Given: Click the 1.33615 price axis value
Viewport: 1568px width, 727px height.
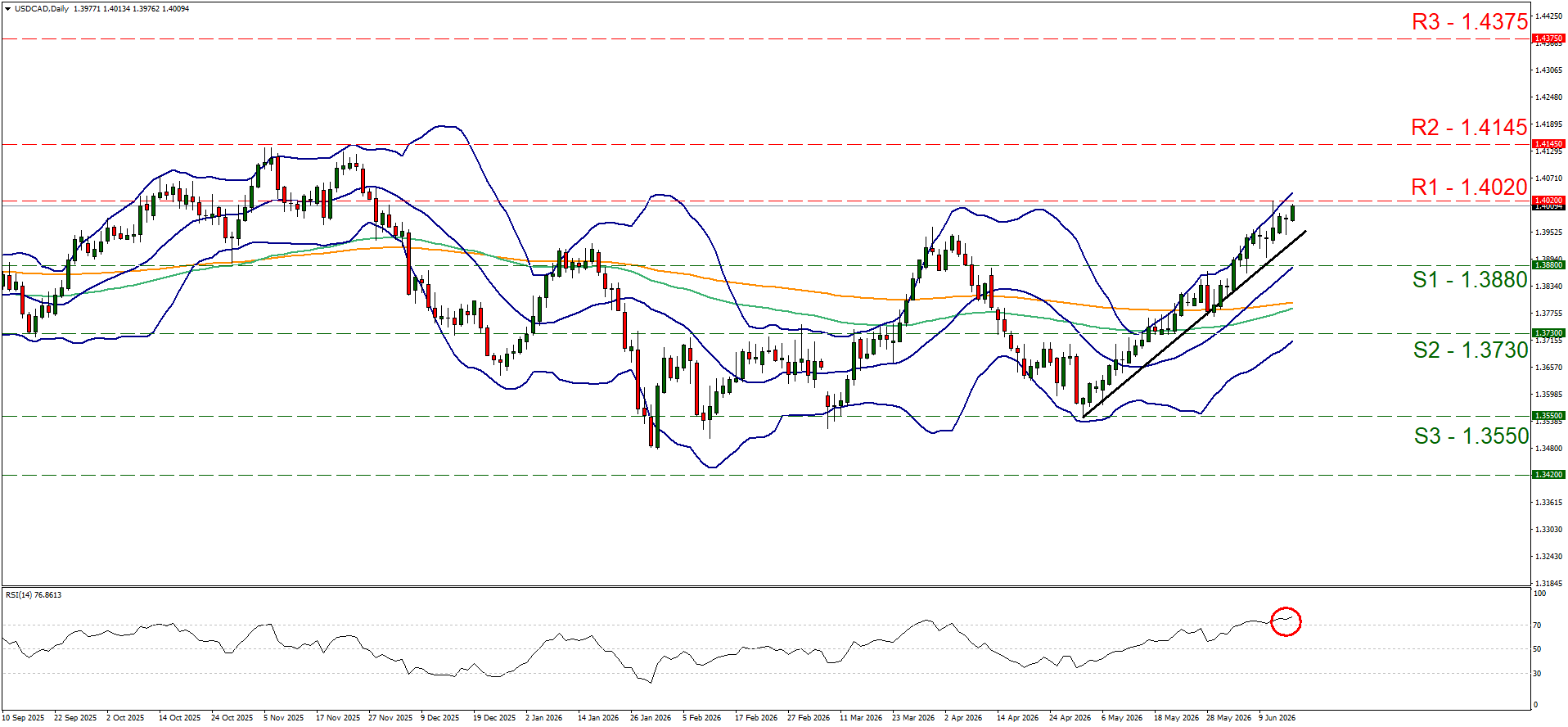Looking at the screenshot, I should click(1548, 503).
